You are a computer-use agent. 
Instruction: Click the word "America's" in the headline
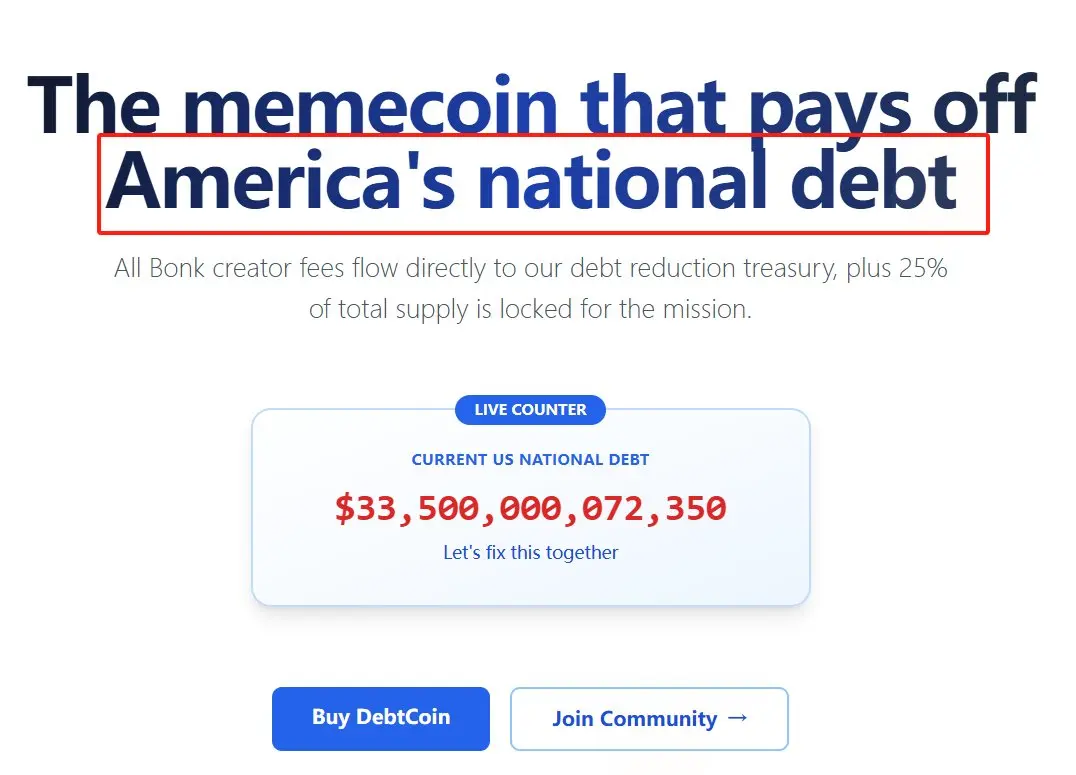pos(281,181)
